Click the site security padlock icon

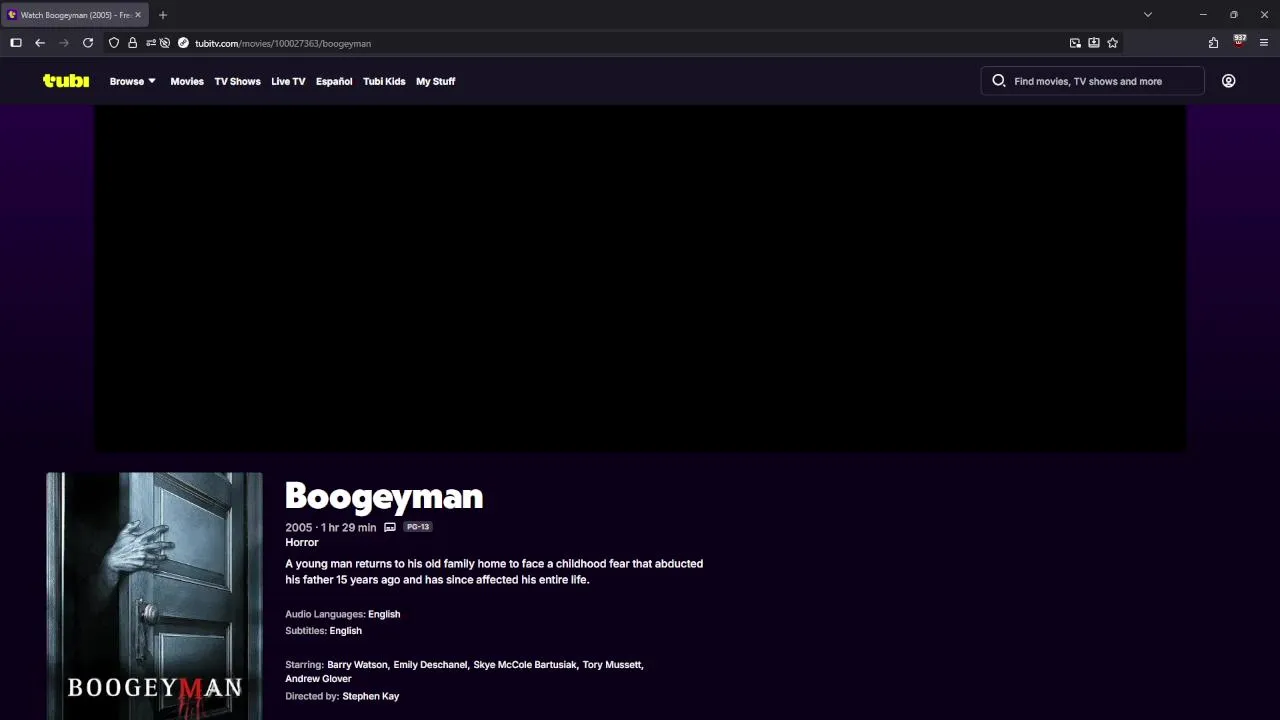point(132,43)
